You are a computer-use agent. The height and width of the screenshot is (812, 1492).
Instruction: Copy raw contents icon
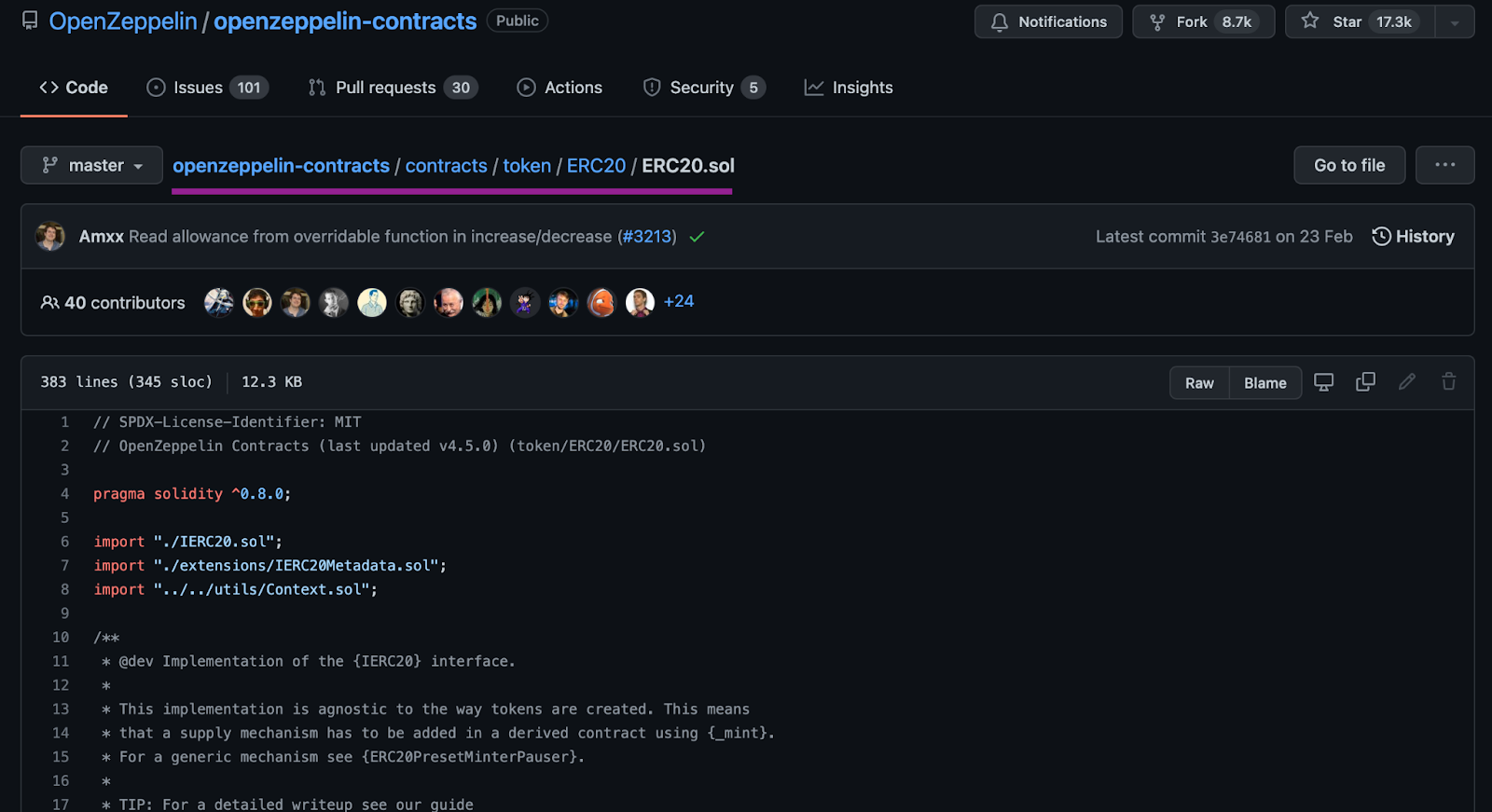tap(1365, 382)
